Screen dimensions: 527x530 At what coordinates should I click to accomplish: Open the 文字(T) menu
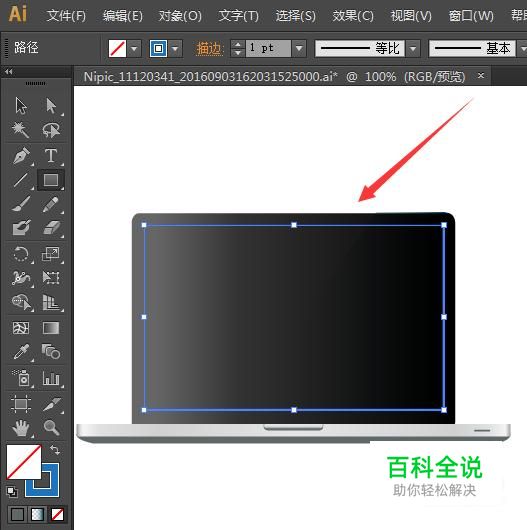(238, 16)
